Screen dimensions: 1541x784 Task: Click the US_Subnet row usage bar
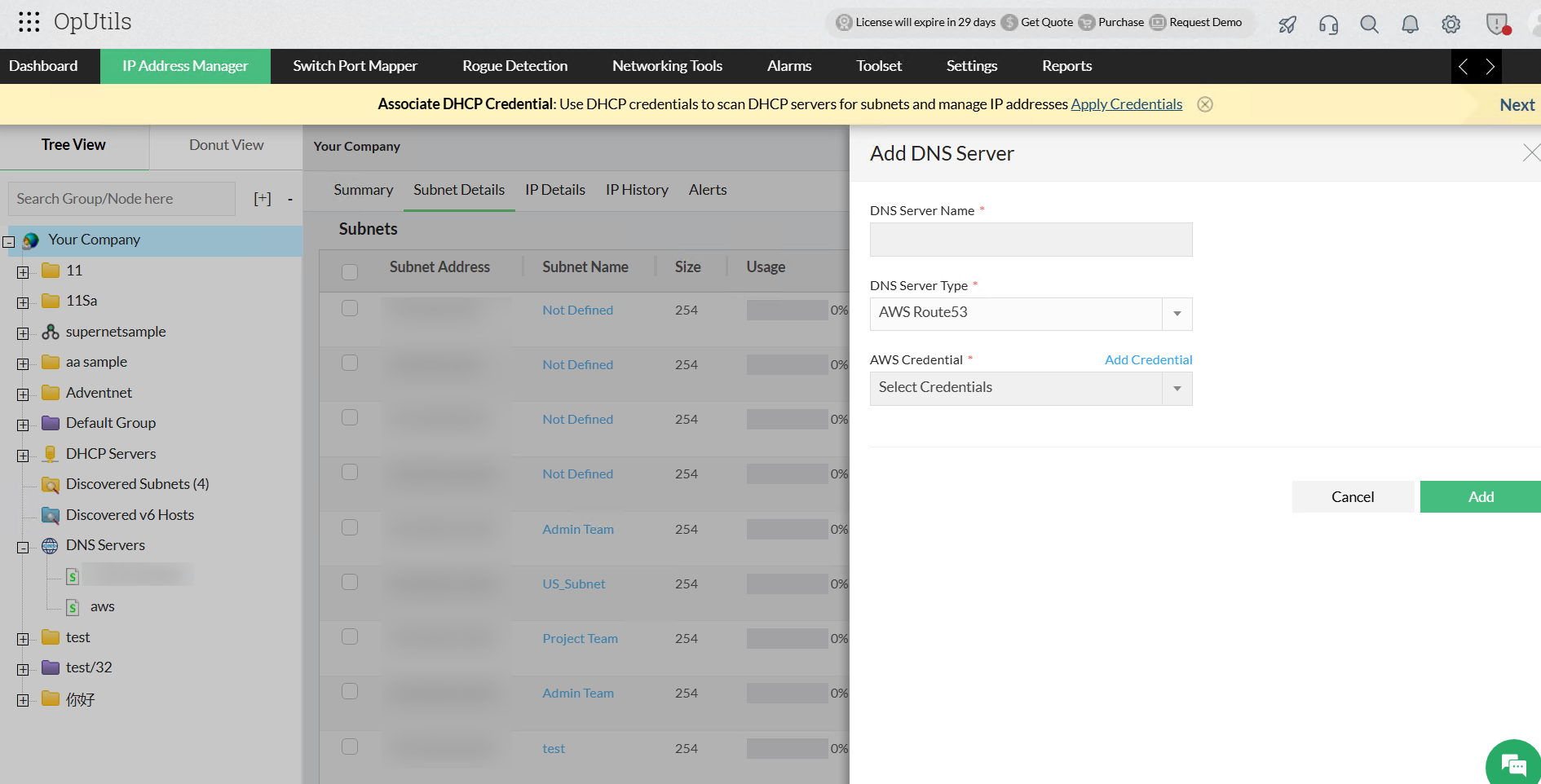(x=788, y=584)
